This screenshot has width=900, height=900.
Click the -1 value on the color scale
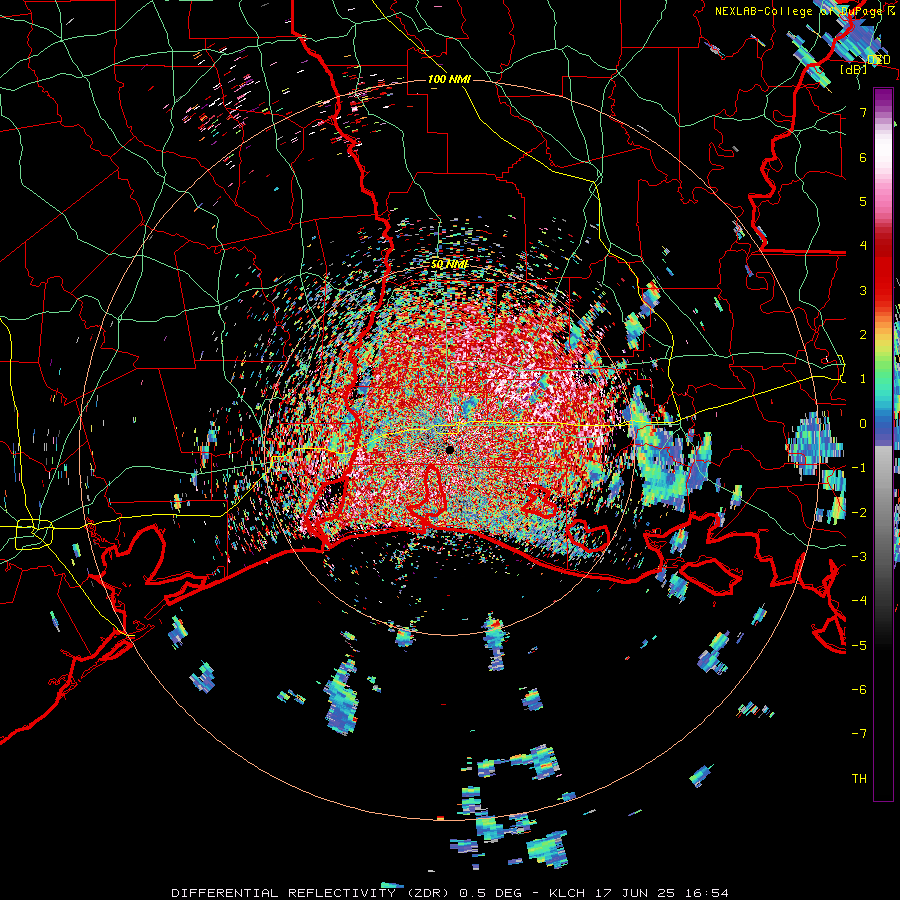pyautogui.click(x=859, y=468)
